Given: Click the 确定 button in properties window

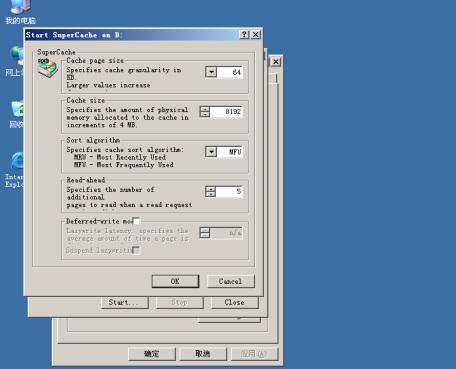Looking at the screenshot, I should pyautogui.click(x=152, y=354).
